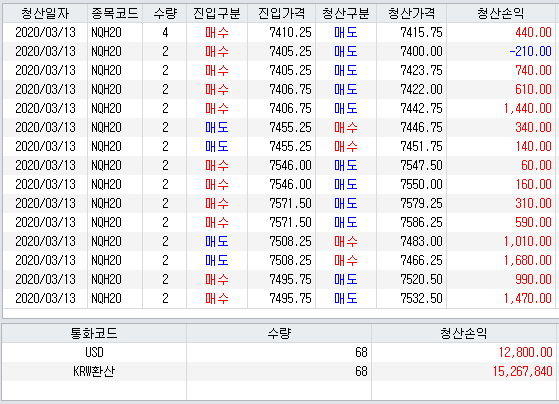This screenshot has height=404, width=559.
Task: Select the row with profit 440.00
Action: 279,32
